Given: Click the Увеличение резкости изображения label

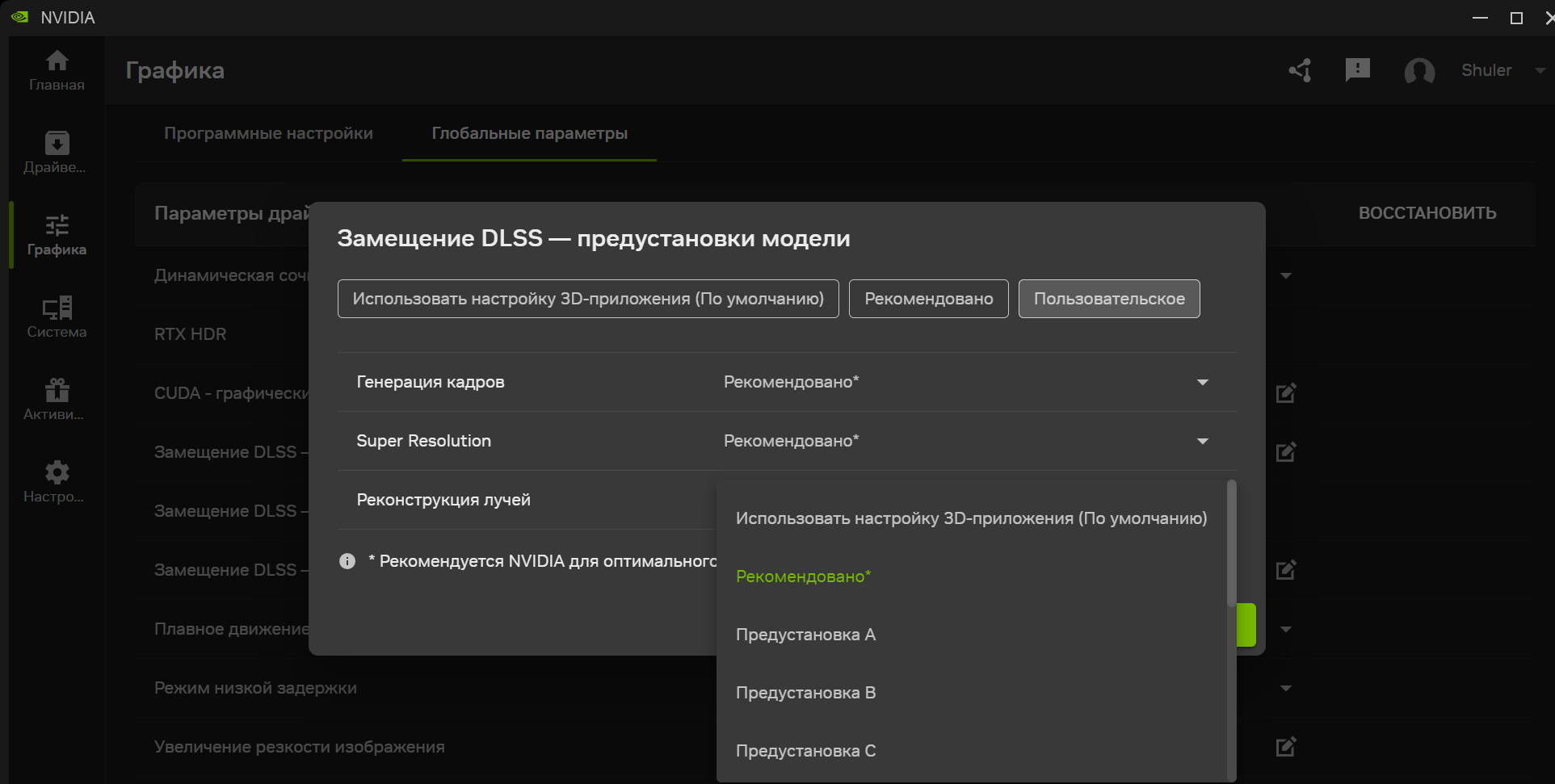Looking at the screenshot, I should (x=299, y=747).
